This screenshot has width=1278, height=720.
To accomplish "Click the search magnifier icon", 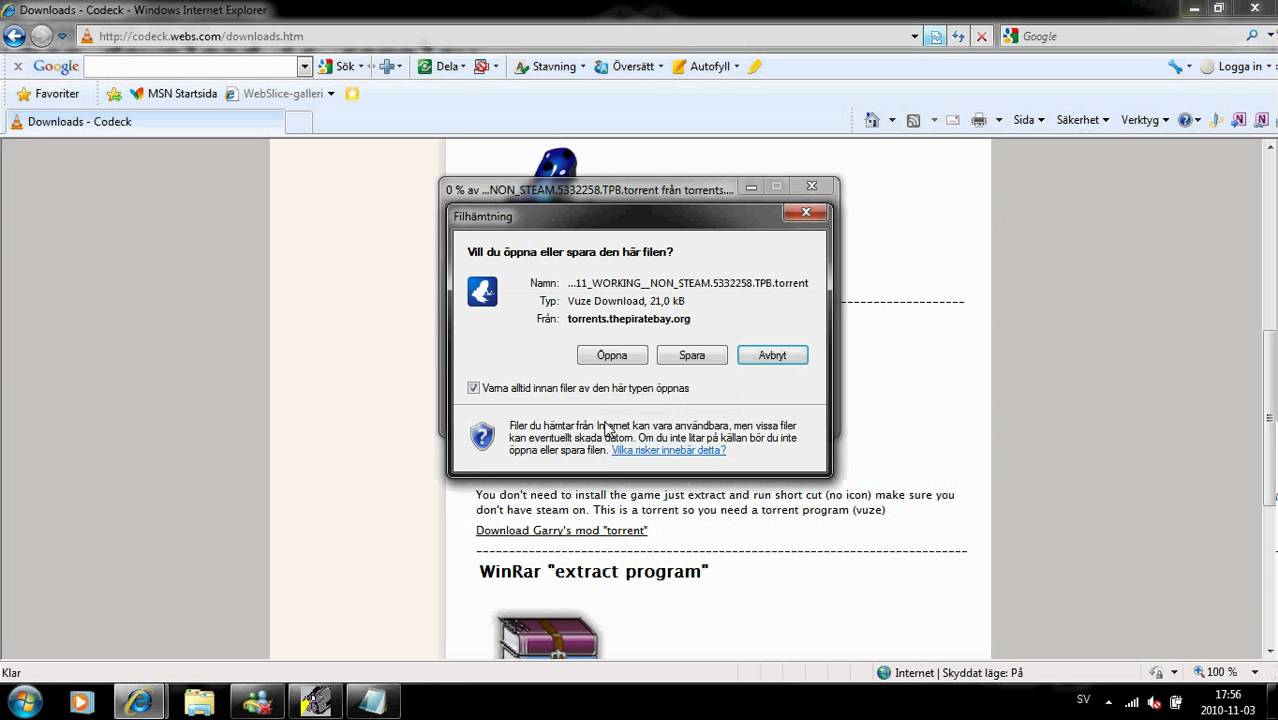I will coord(1253,36).
